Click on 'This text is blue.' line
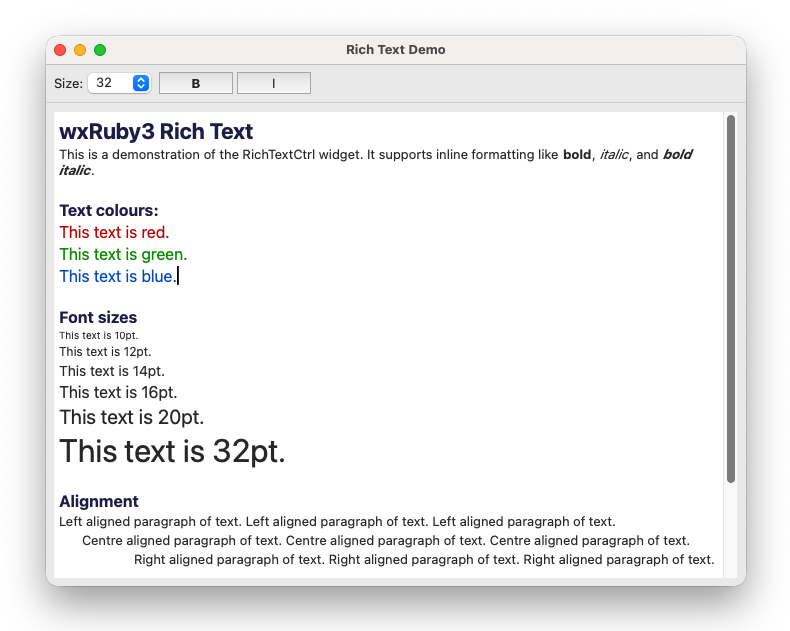Viewport: 790px width, 631px height. coord(117,277)
